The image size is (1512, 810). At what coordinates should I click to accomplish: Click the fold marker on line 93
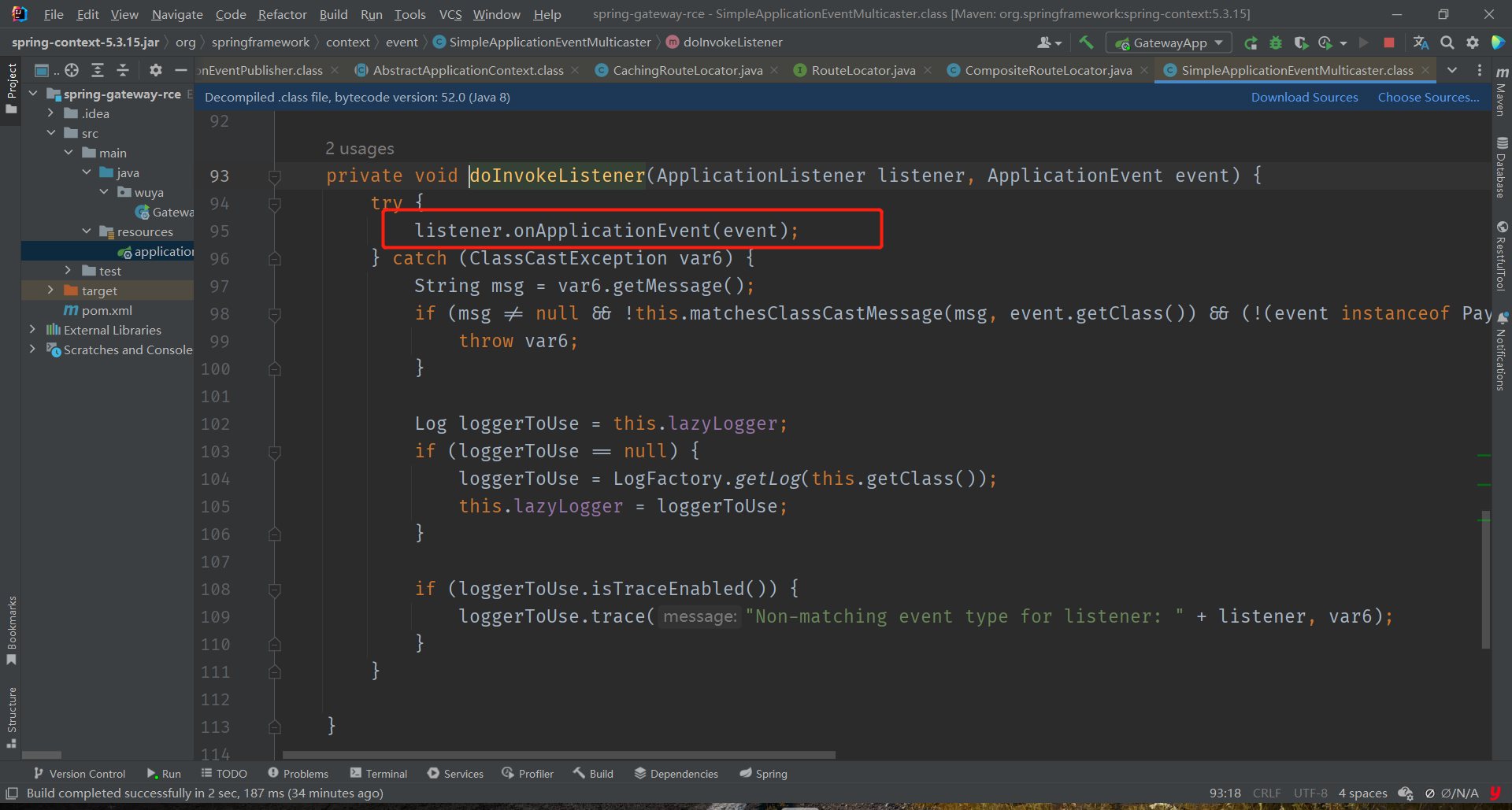(x=275, y=177)
